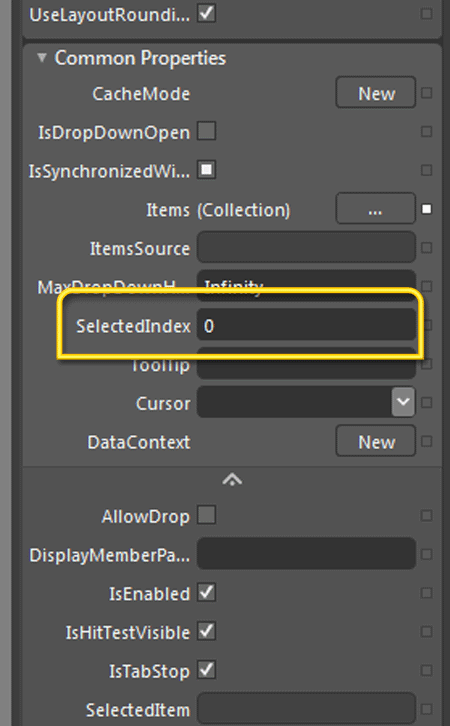Screen dimensions: 450x726
Task: Click the SelectedItem property label
Action: [x=138, y=710]
